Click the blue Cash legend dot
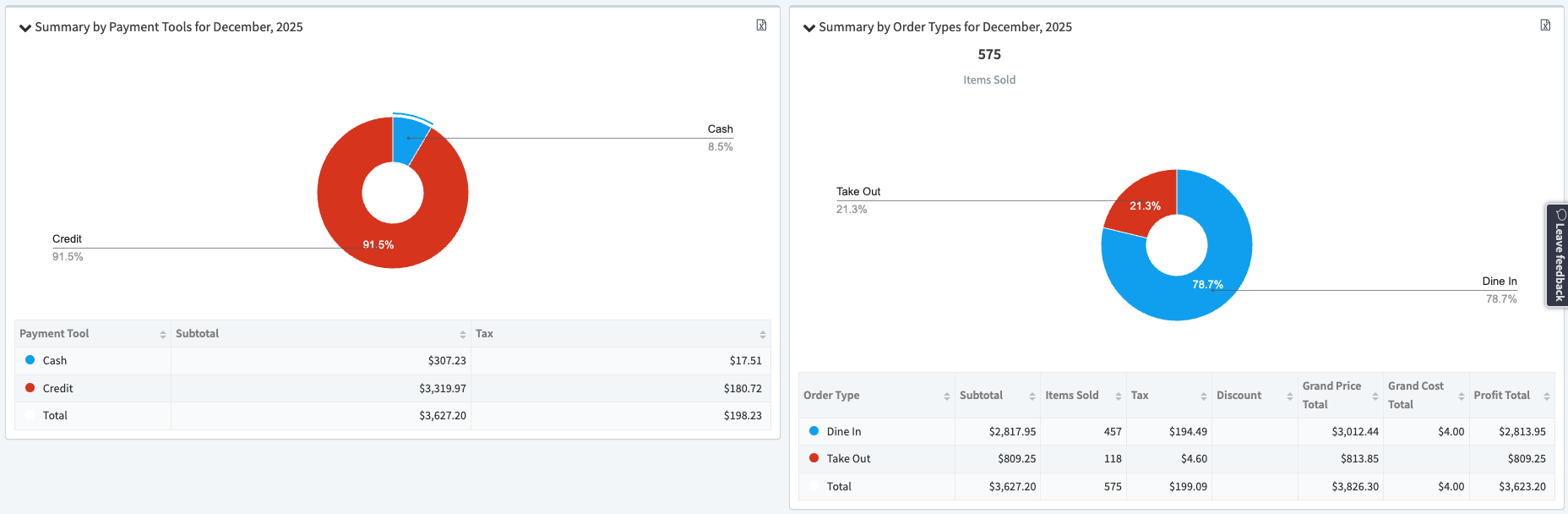This screenshot has height=514, width=1568. click(30, 360)
